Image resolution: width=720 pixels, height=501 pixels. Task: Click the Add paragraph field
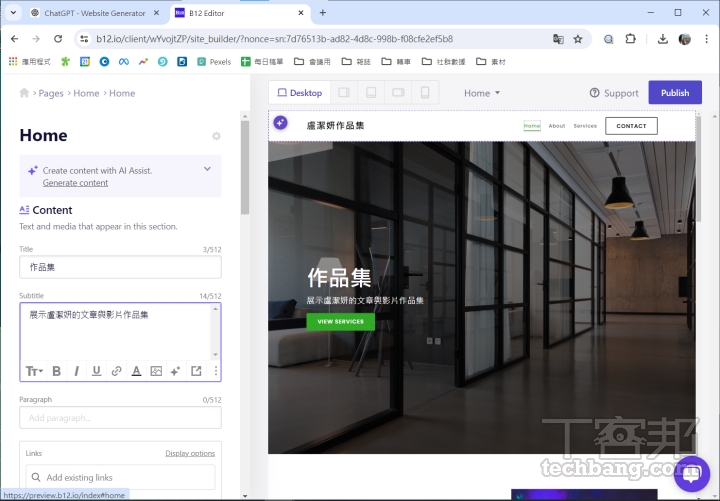point(120,418)
